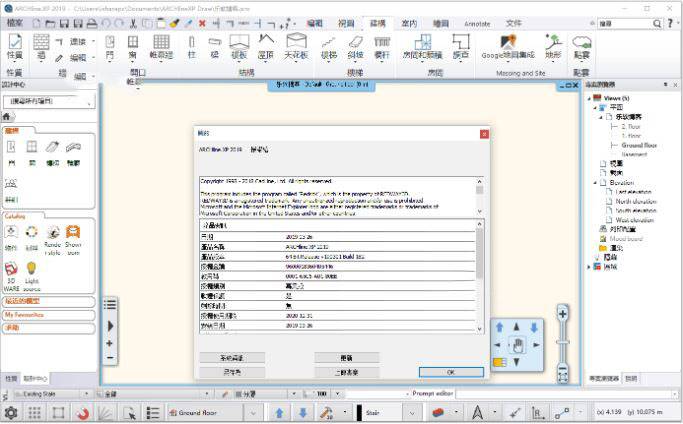Click the pan hand in navigation pad
Image resolution: width=683 pixels, height=424 pixels.
(x=517, y=345)
